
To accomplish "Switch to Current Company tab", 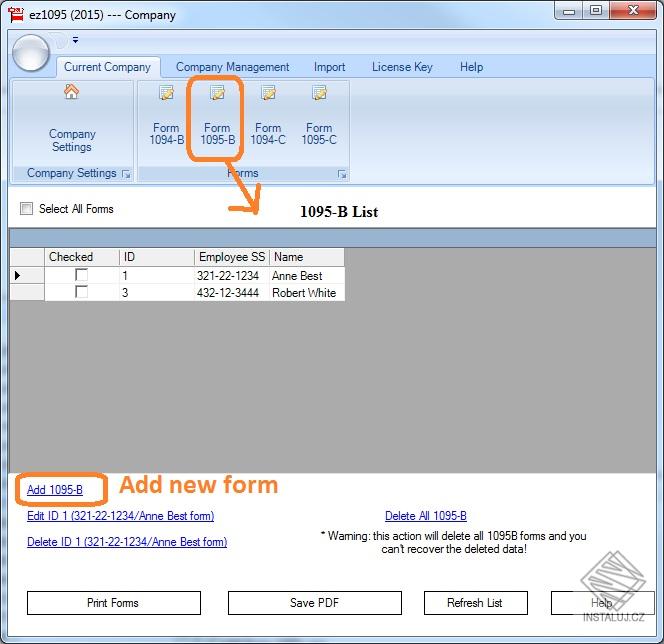I will tap(108, 67).
